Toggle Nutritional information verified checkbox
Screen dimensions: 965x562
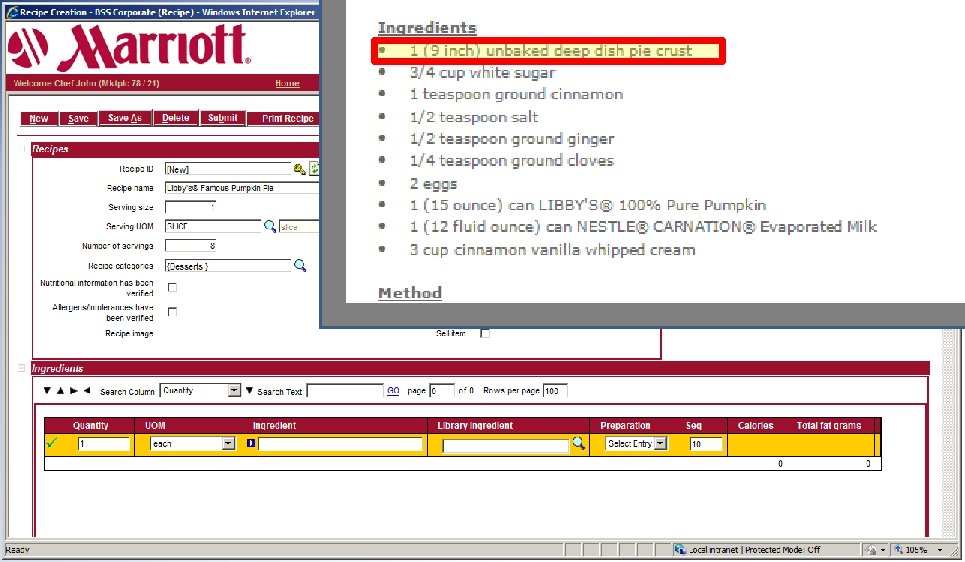pos(172,287)
